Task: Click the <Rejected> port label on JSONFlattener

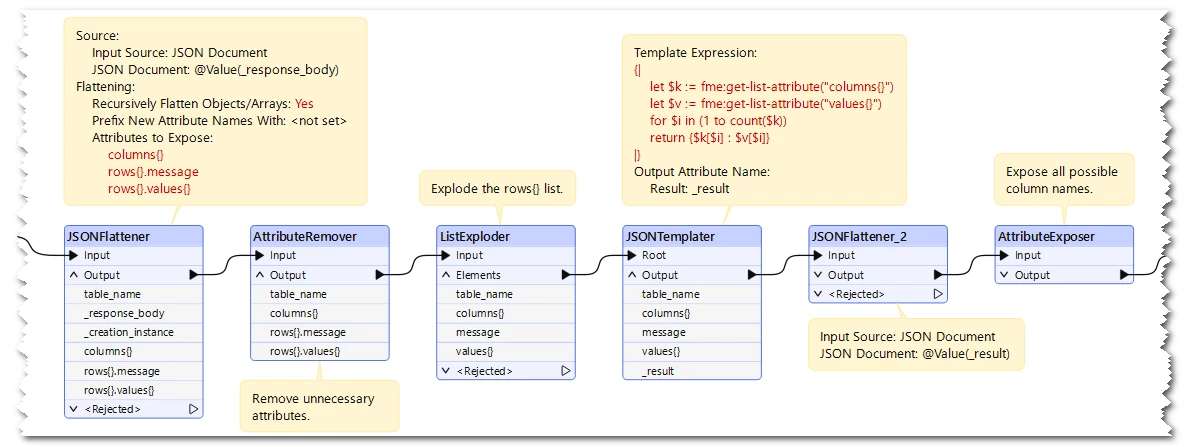Action: [112, 409]
